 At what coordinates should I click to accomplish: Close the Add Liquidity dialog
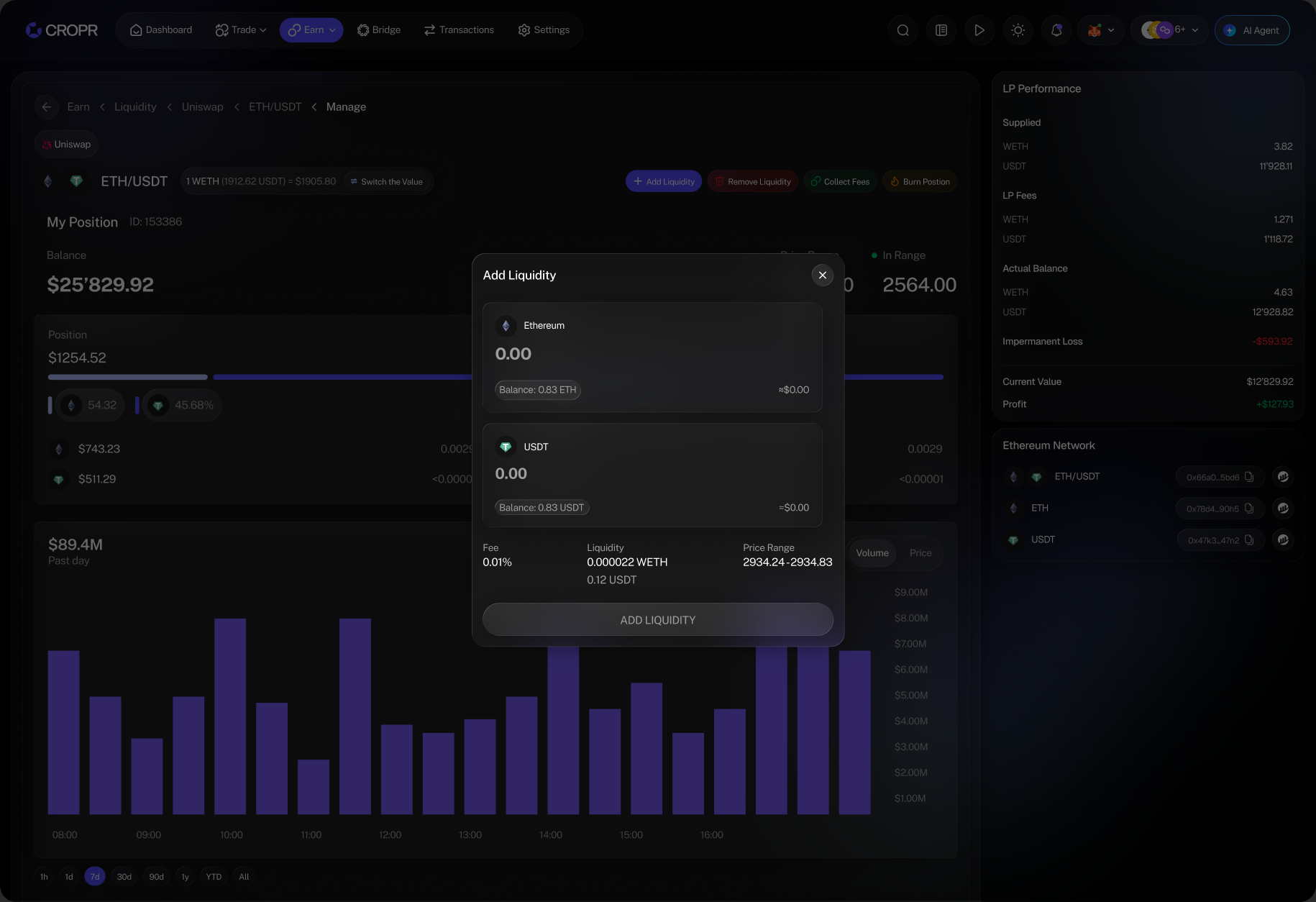point(823,275)
